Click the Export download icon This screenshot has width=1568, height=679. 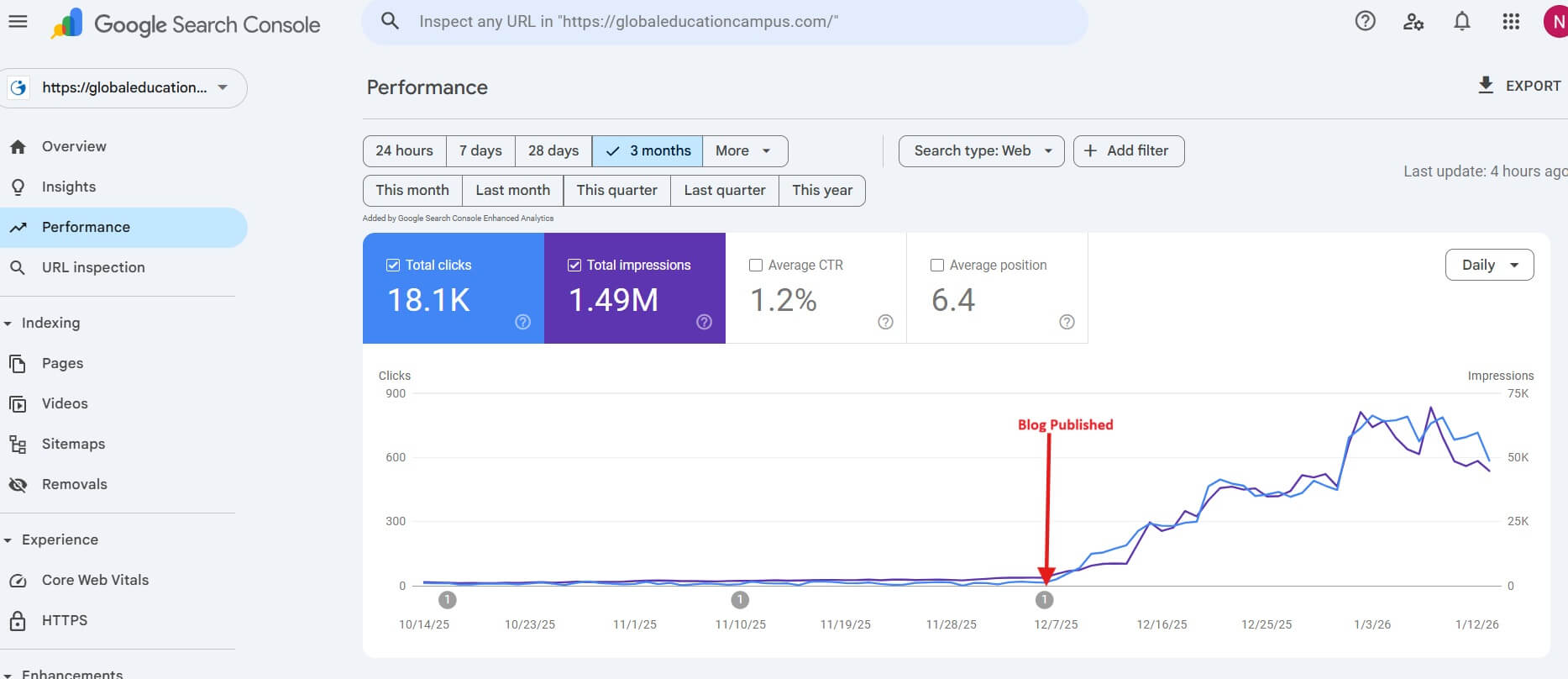tap(1486, 86)
